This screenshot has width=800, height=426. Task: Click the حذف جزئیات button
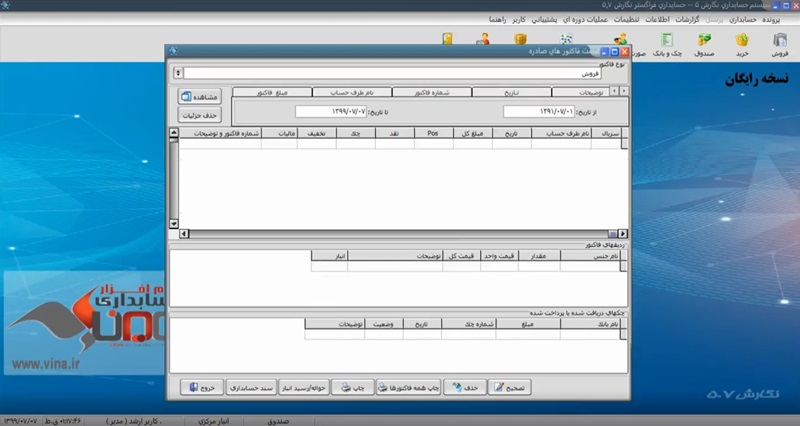[x=198, y=115]
